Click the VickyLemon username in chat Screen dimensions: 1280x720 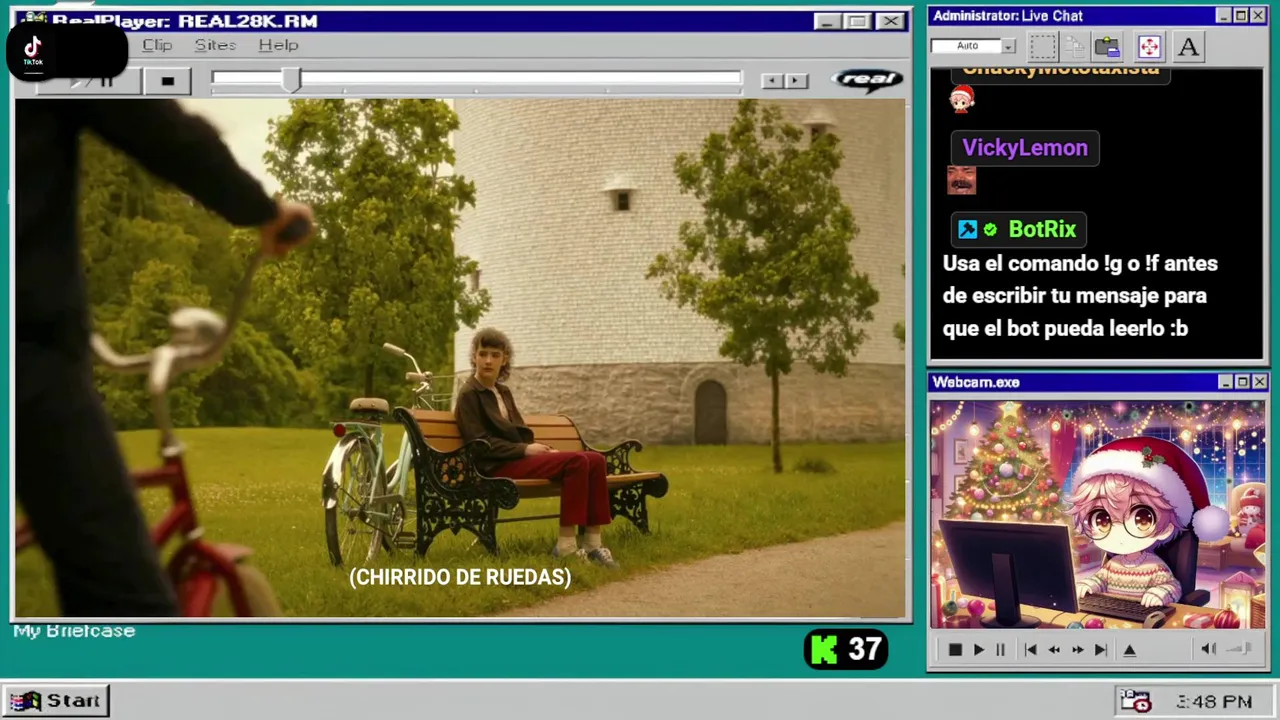tap(1025, 148)
